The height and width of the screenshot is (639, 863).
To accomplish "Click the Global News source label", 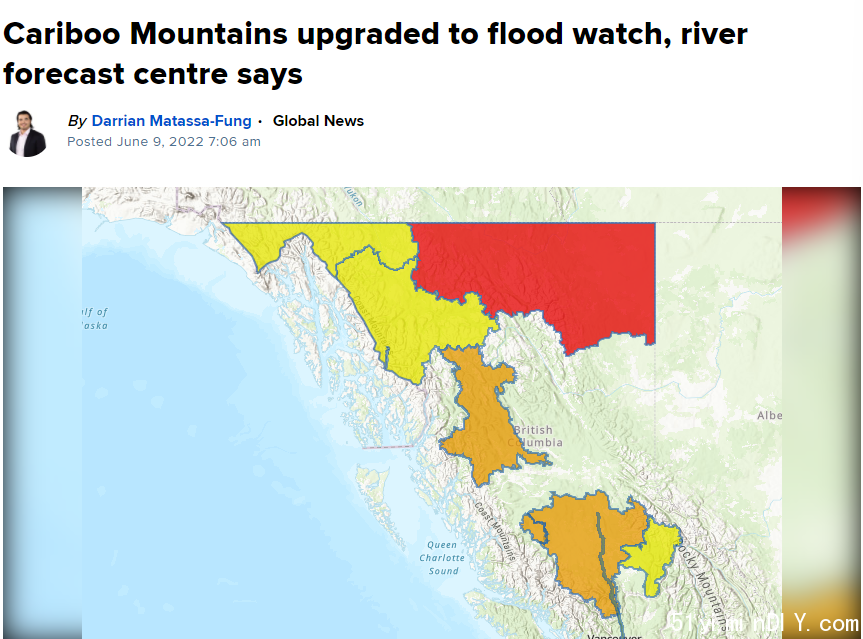I will (318, 121).
